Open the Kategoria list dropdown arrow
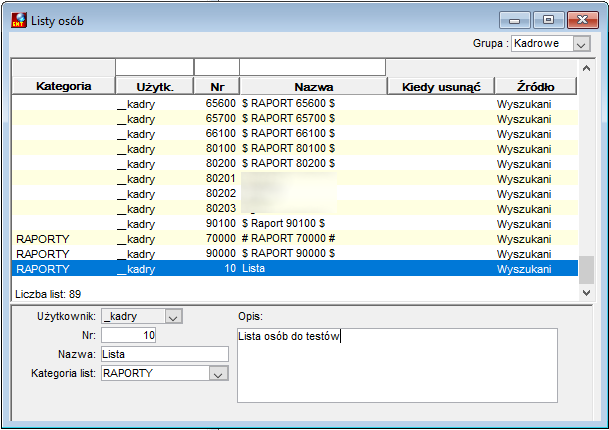The width and height of the screenshot is (609, 430). click(x=218, y=373)
